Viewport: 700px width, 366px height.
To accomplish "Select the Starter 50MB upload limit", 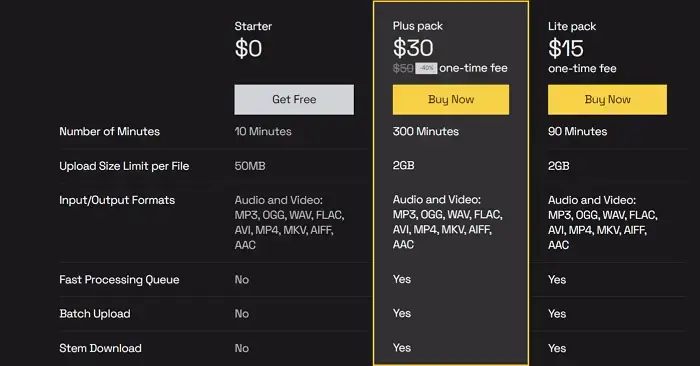I will pos(250,166).
